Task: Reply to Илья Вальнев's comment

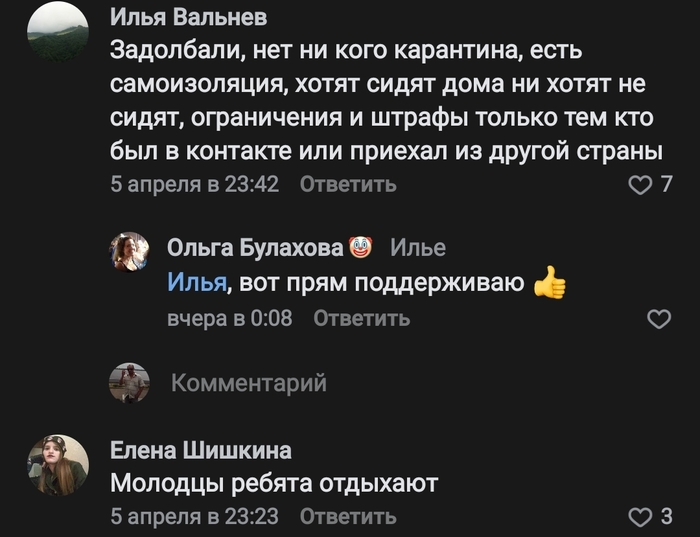Action: [x=348, y=184]
